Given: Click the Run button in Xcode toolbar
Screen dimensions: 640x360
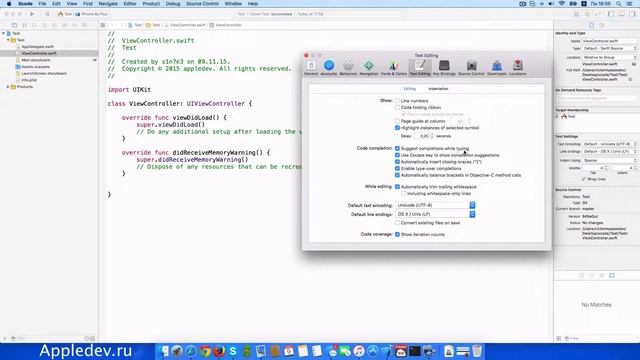Looking at the screenshot, I should 32,14.
